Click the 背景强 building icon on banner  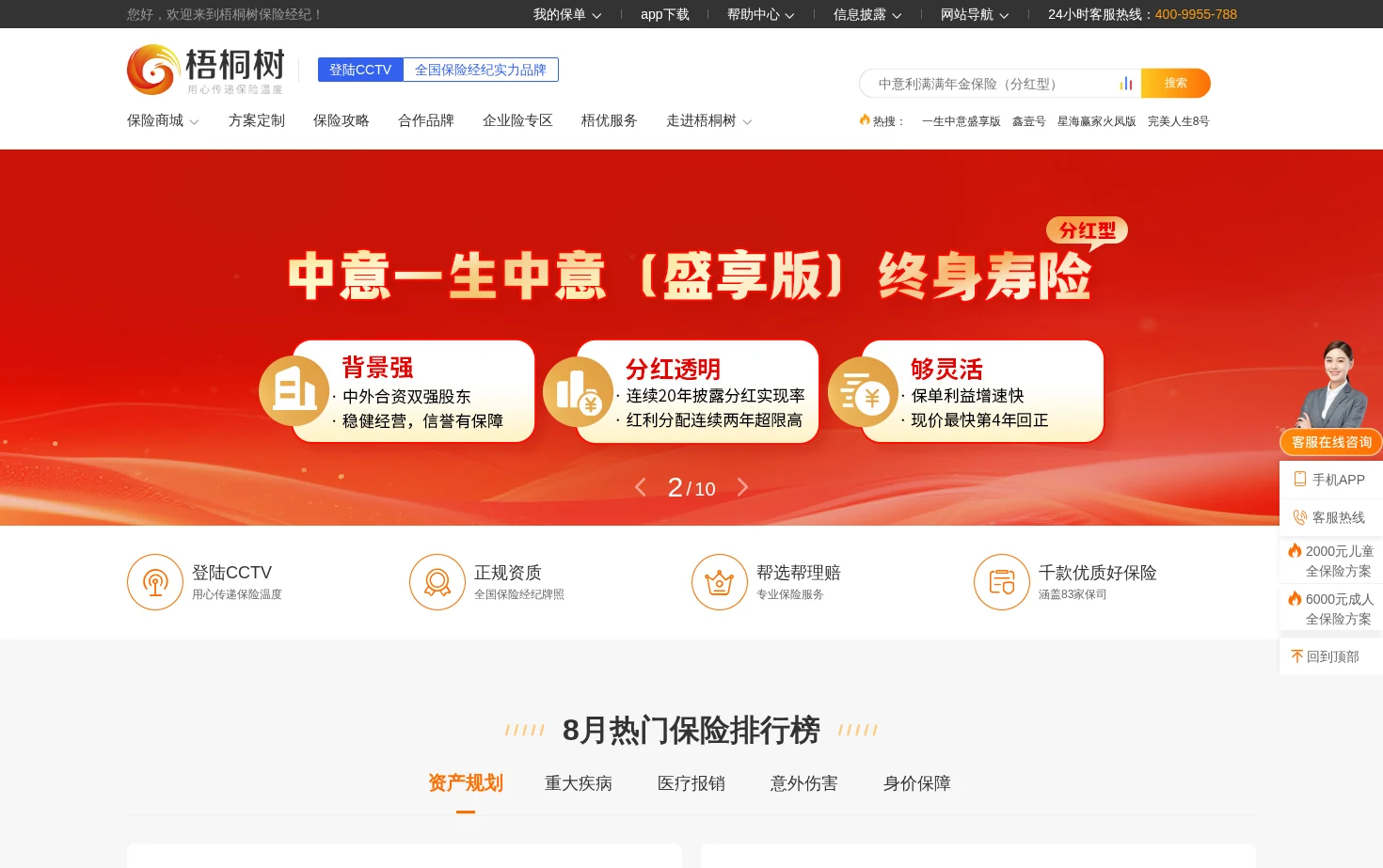pos(294,391)
